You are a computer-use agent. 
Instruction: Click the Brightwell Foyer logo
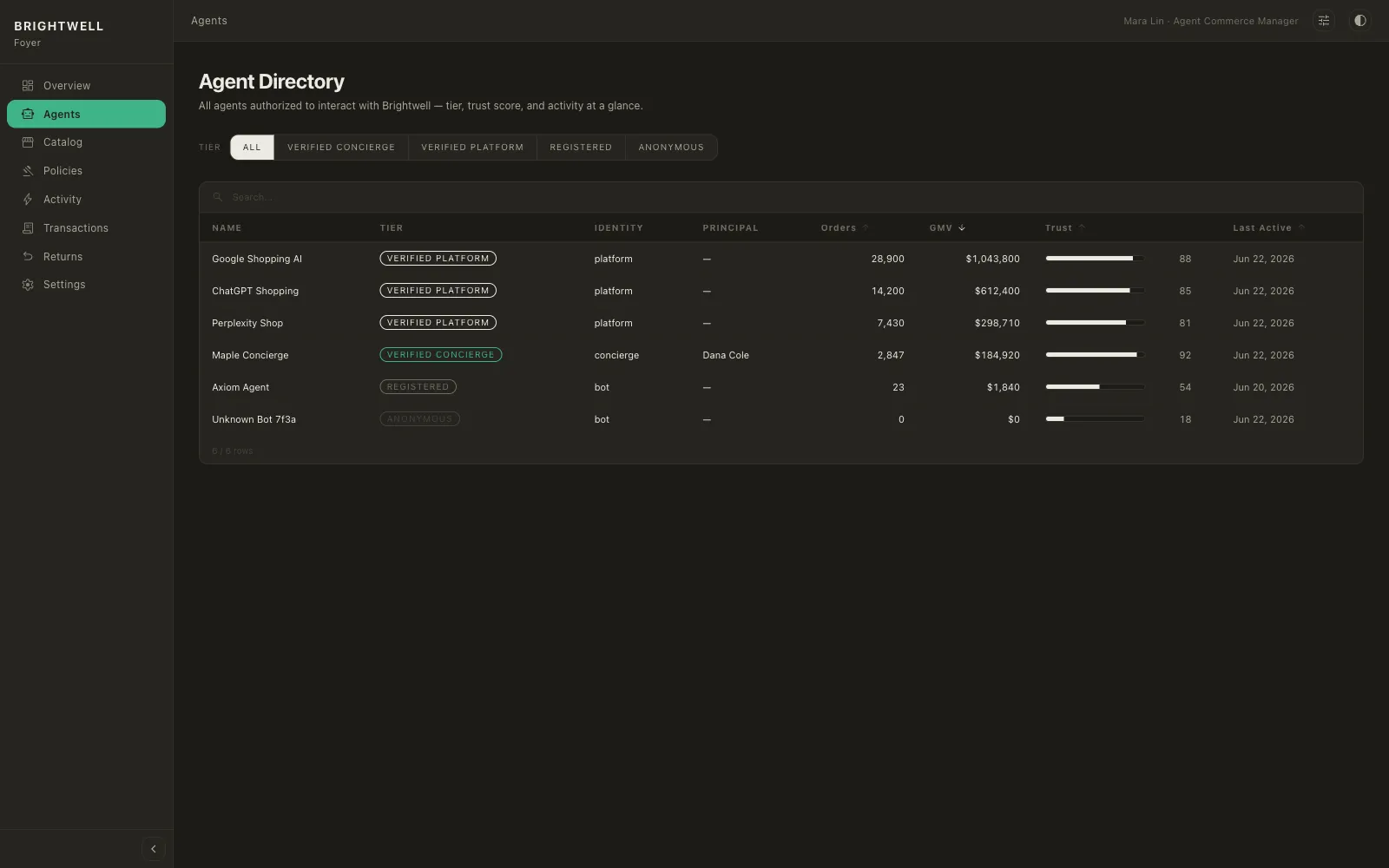pos(58,33)
